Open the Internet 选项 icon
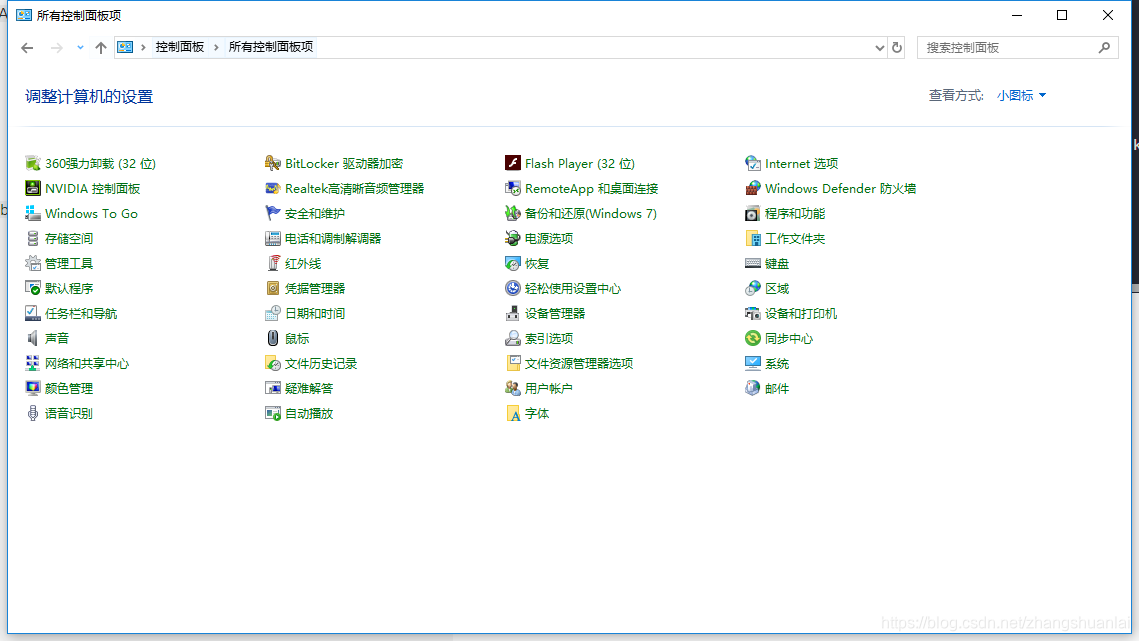 753,164
